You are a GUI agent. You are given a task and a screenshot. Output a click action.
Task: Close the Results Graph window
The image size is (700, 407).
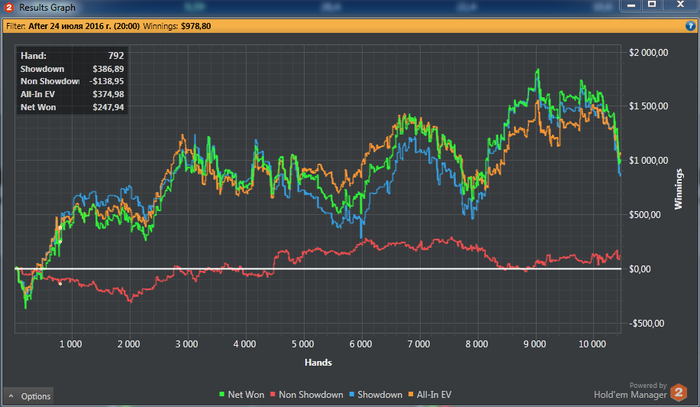point(679,5)
